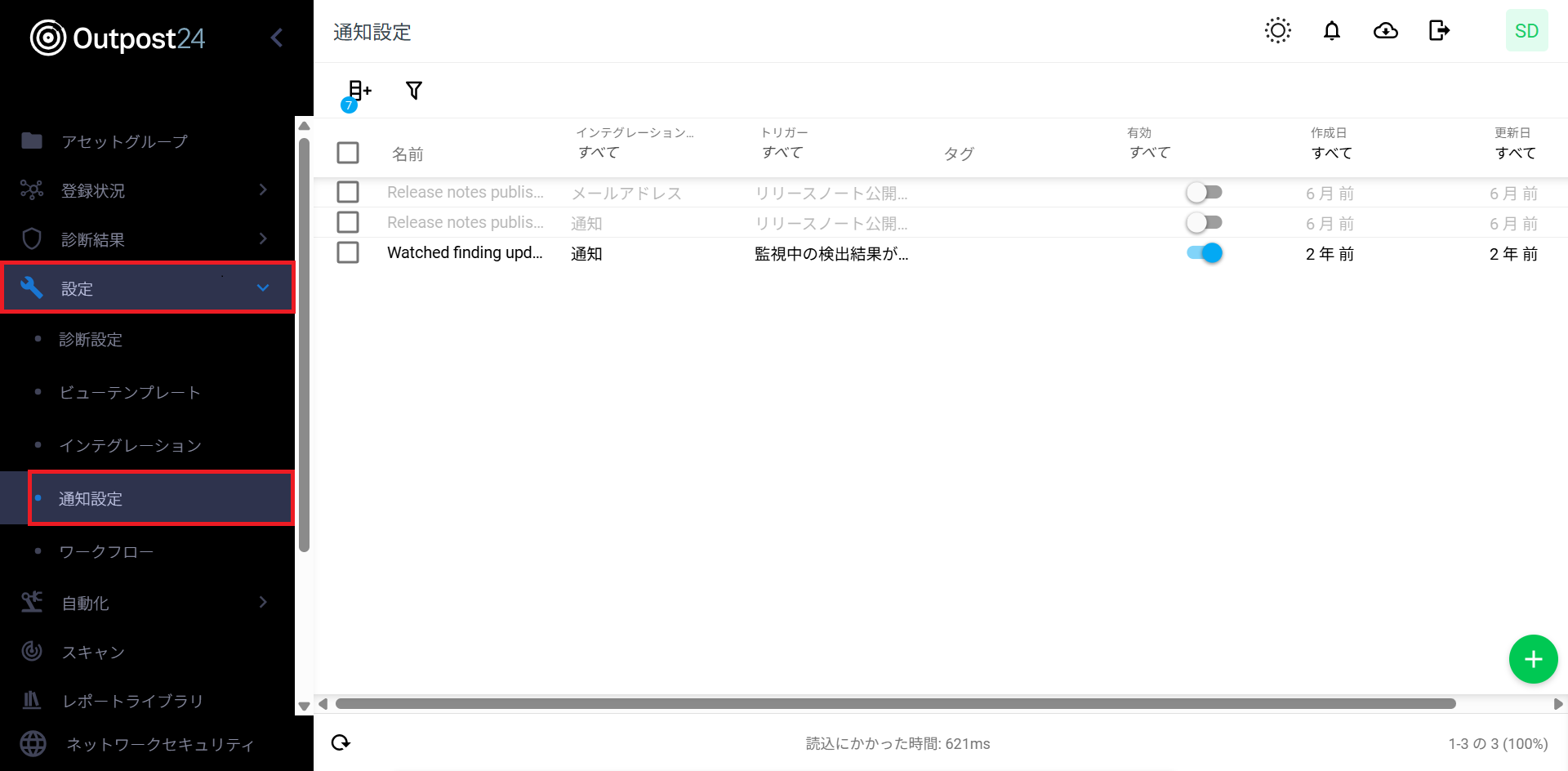Disable the Watched finding updated toggle
Viewport: 1568px width, 771px height.
tap(1204, 253)
